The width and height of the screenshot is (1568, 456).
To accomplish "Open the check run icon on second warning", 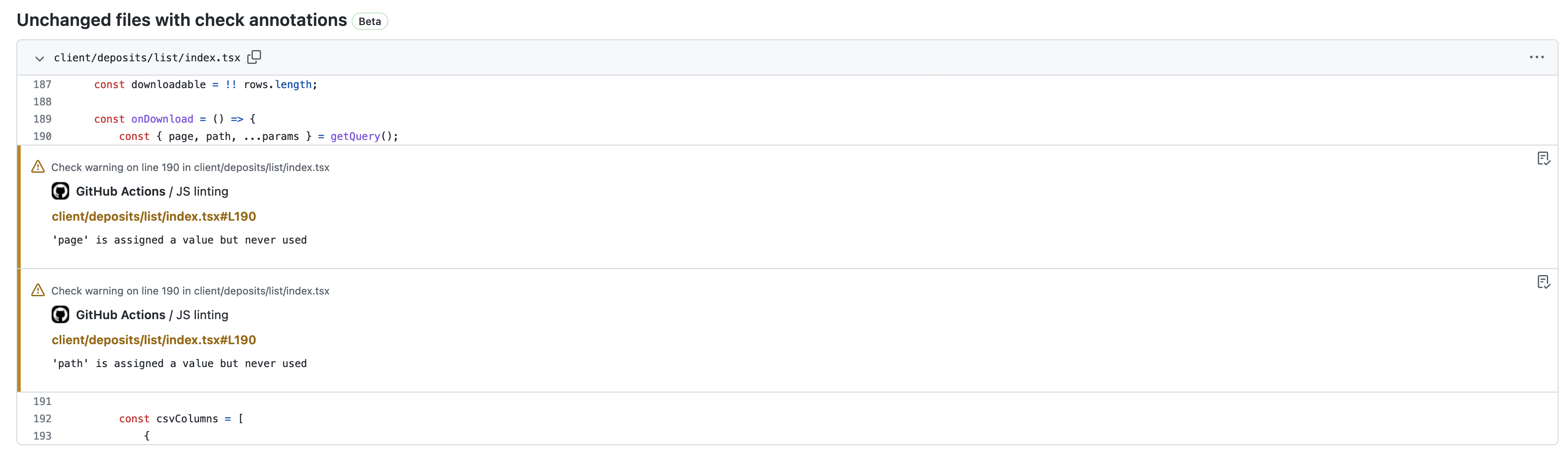I will click(x=1544, y=282).
